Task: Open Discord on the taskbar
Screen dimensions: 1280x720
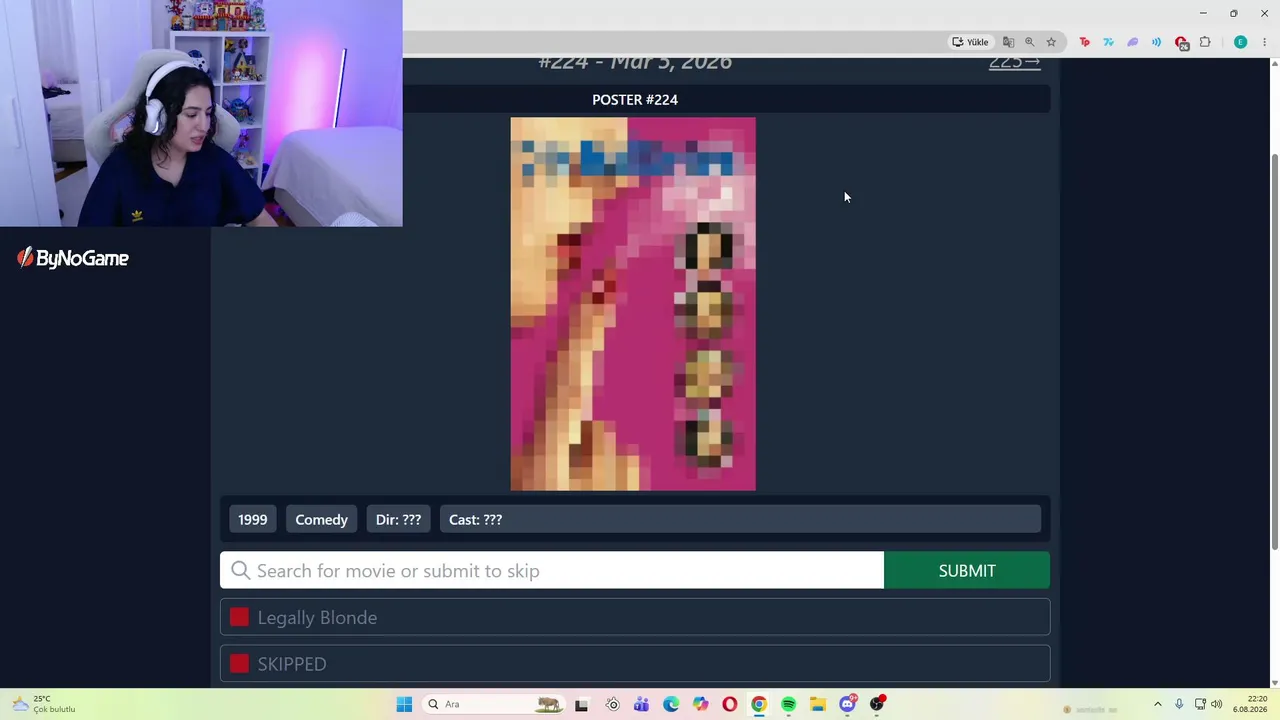Action: 848,704
